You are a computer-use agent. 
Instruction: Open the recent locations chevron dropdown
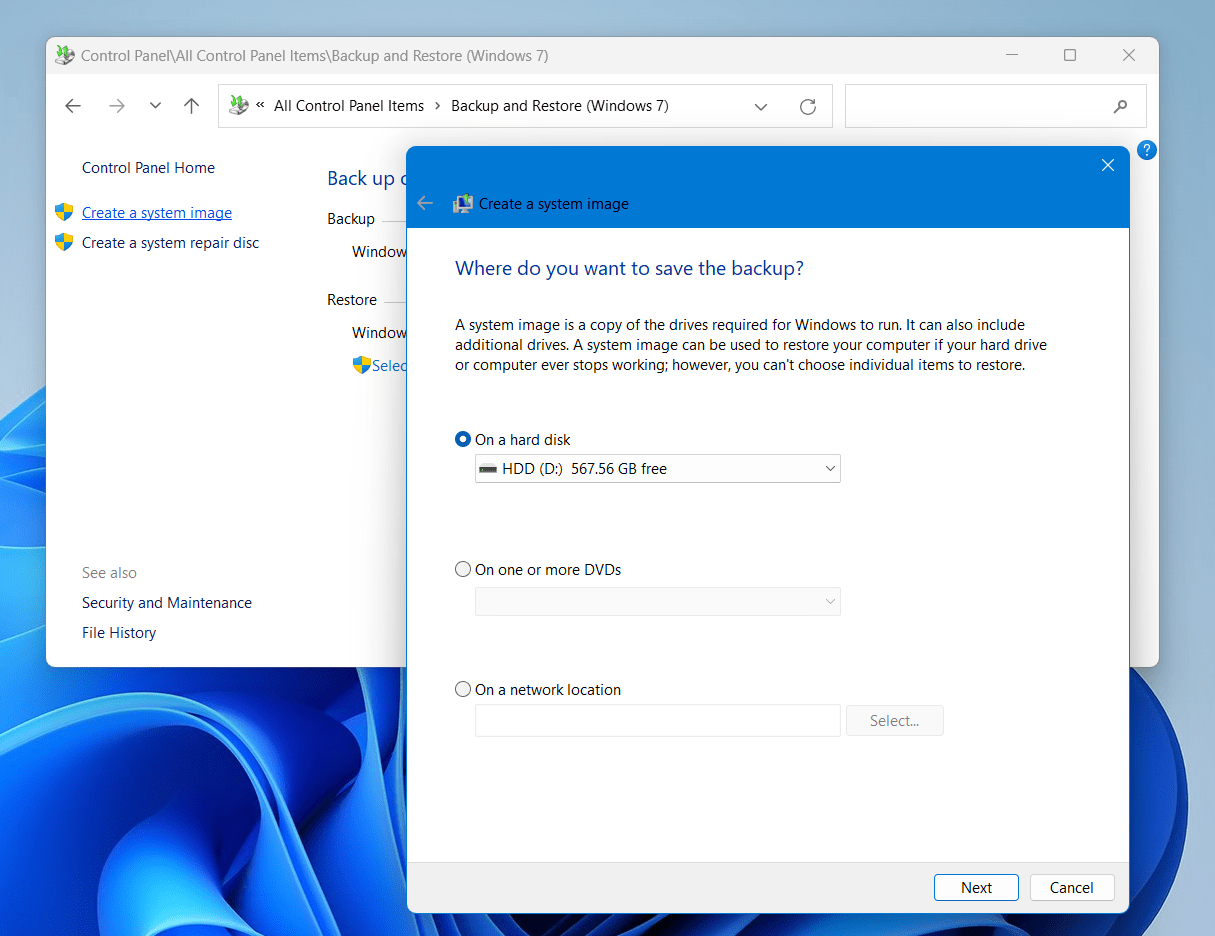155,106
